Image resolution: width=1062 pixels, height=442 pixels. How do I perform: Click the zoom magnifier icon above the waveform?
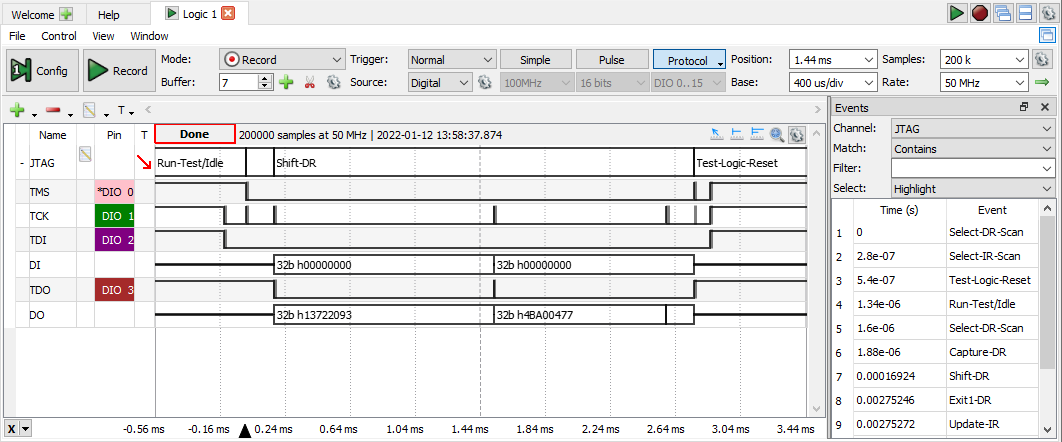(x=776, y=134)
